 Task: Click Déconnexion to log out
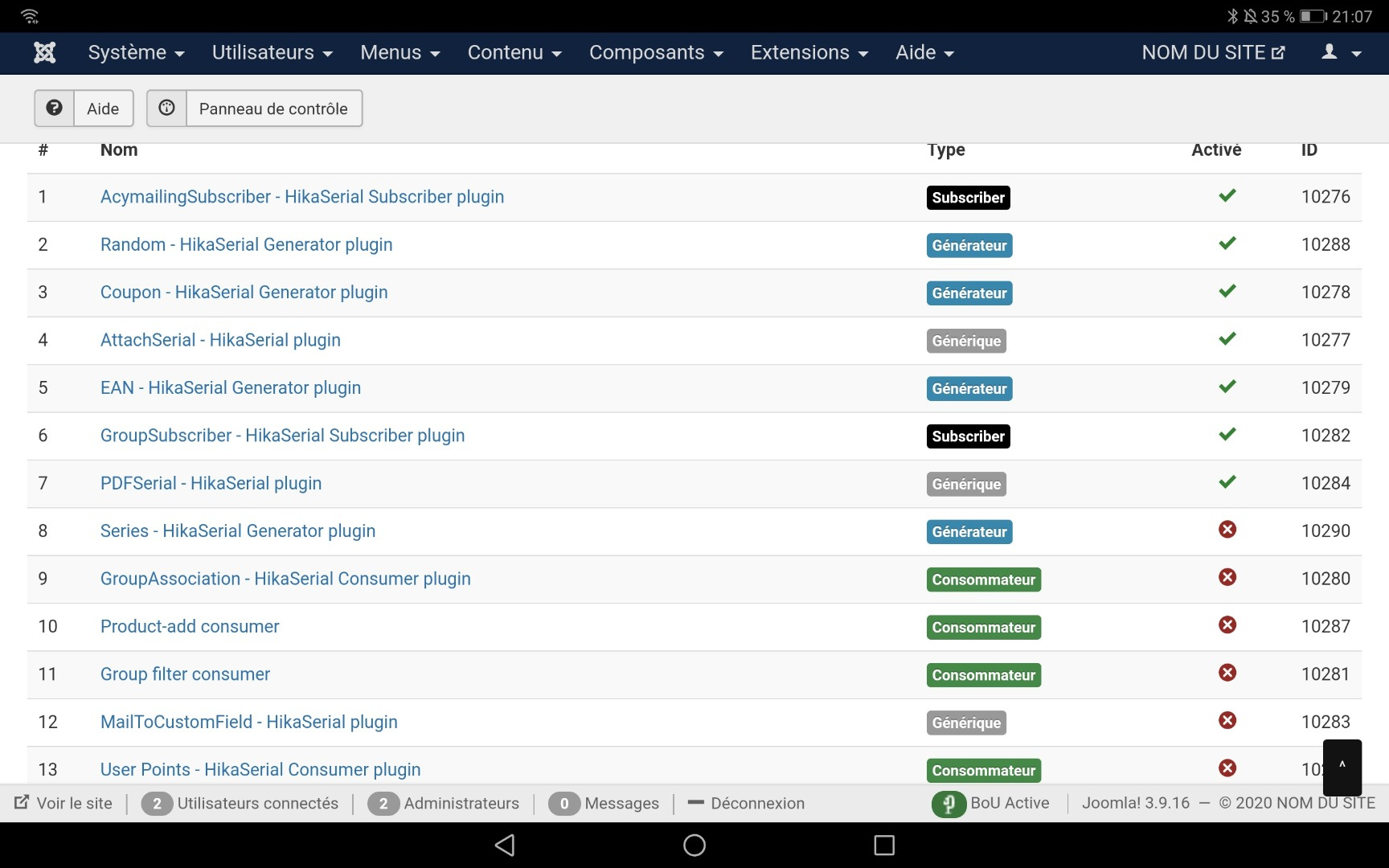[747, 804]
